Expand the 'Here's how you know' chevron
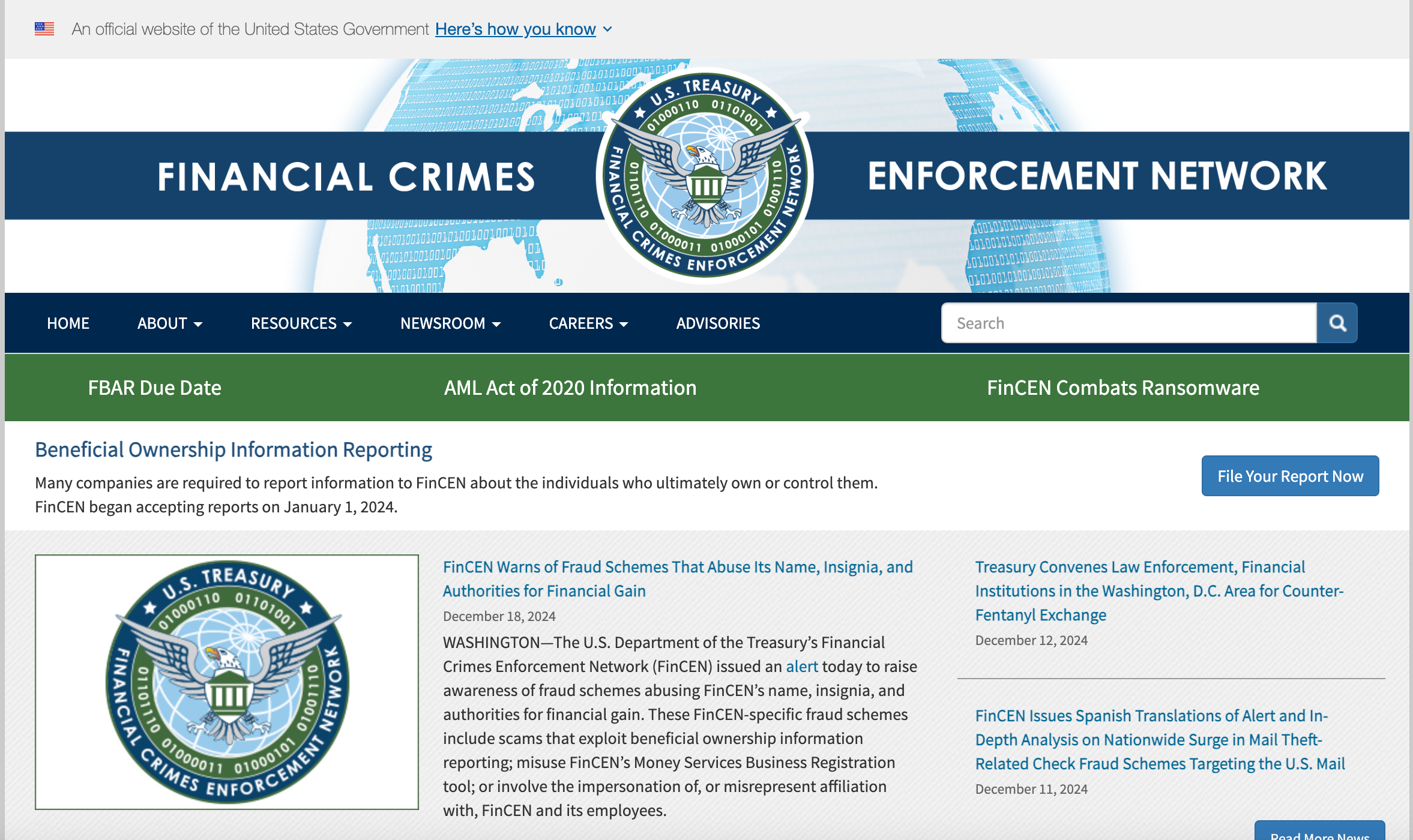The image size is (1413, 840). 607,29
